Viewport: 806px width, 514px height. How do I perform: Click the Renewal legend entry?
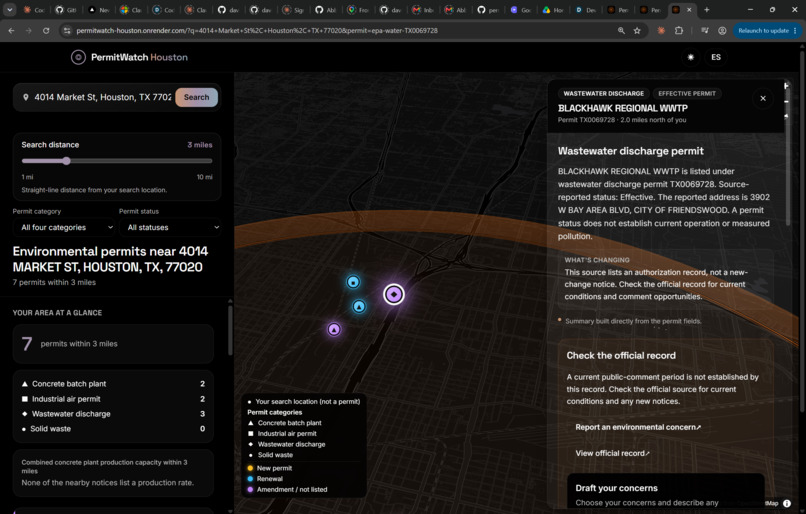click(265, 479)
